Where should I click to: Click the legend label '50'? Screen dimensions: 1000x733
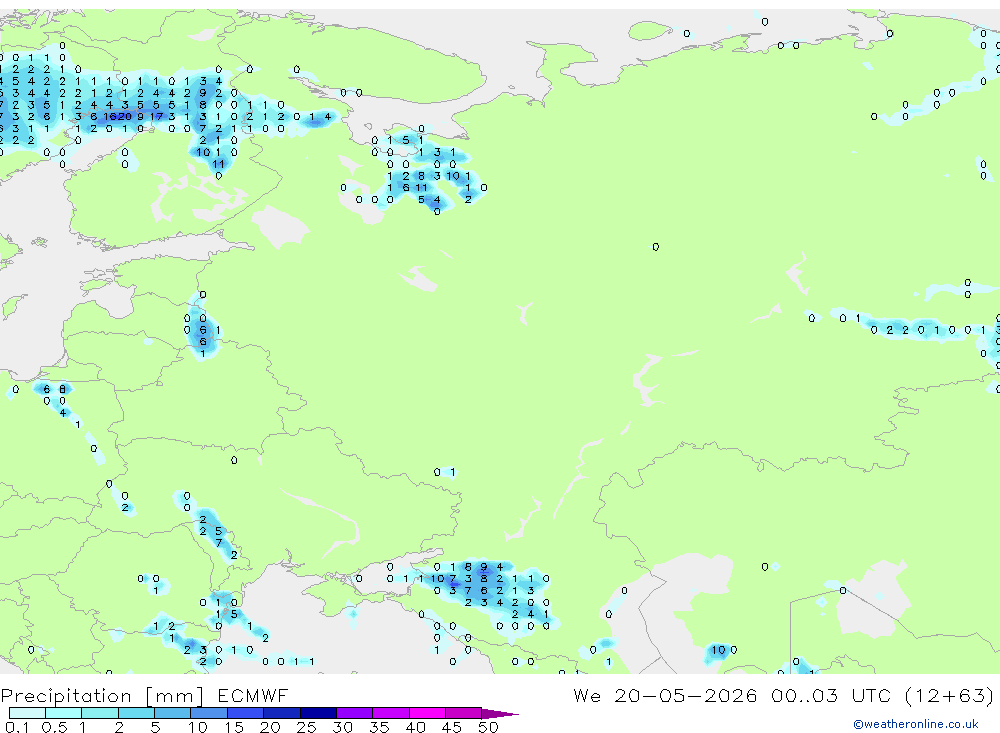pyautogui.click(x=488, y=727)
